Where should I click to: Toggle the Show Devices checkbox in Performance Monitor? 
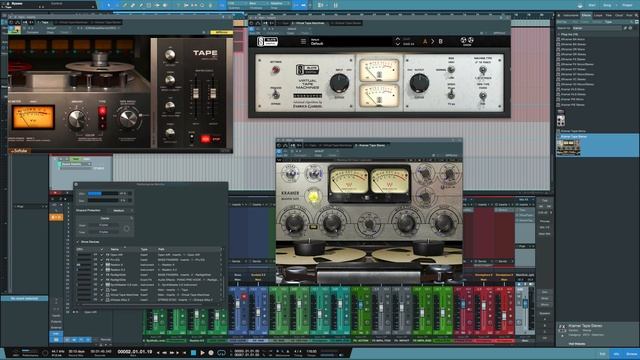(x=78, y=242)
